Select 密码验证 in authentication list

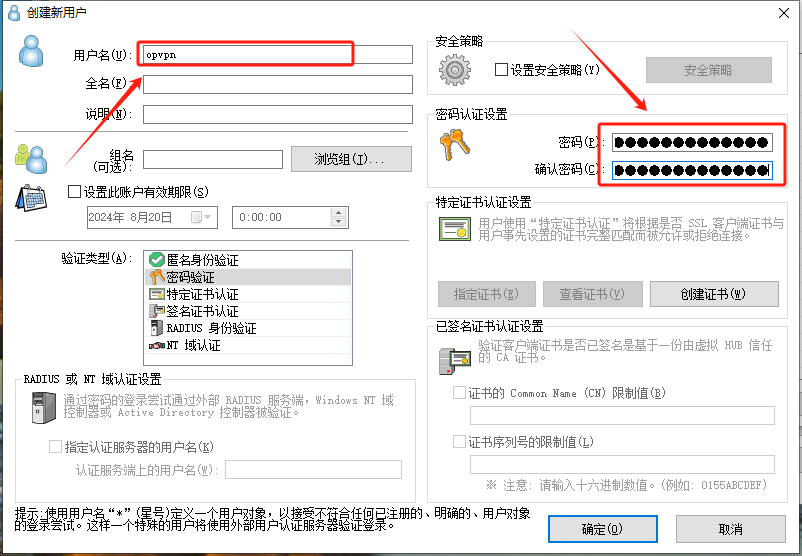(x=190, y=277)
